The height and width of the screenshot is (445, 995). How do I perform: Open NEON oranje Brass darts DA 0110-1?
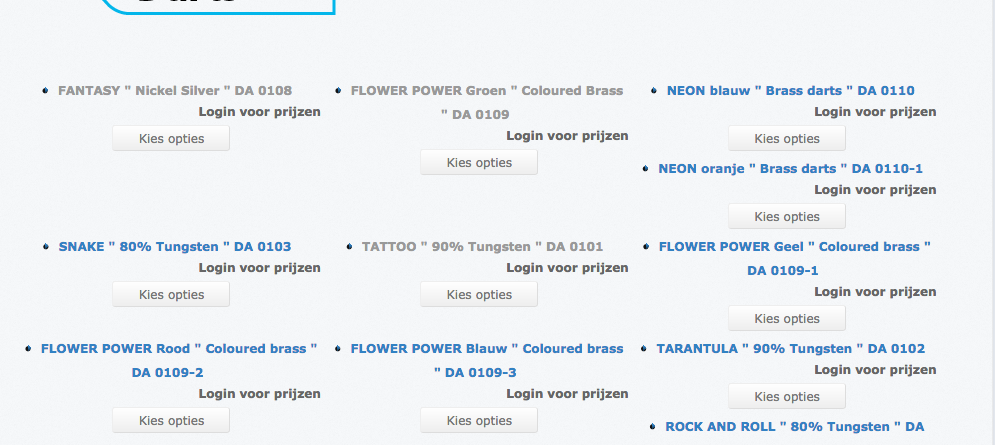pyautogui.click(x=790, y=168)
